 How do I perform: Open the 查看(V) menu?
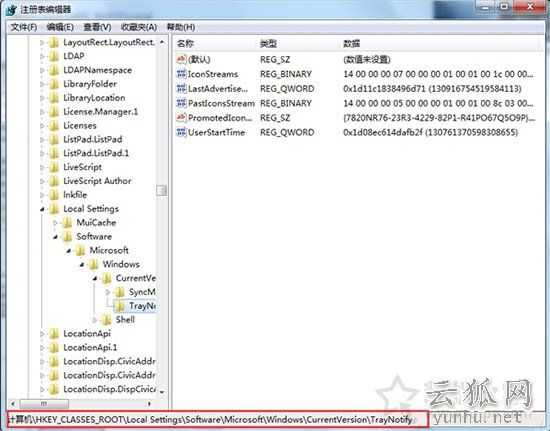click(x=97, y=27)
